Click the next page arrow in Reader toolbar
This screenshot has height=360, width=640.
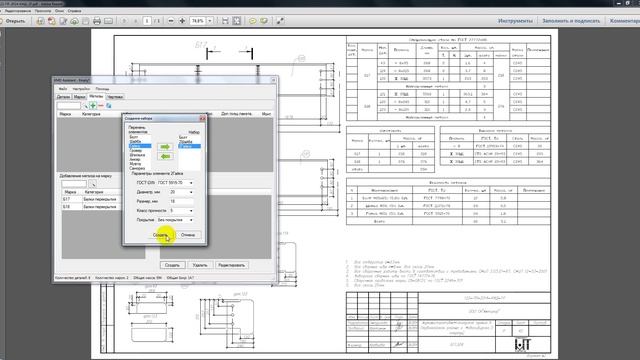pyautogui.click(x=136, y=21)
